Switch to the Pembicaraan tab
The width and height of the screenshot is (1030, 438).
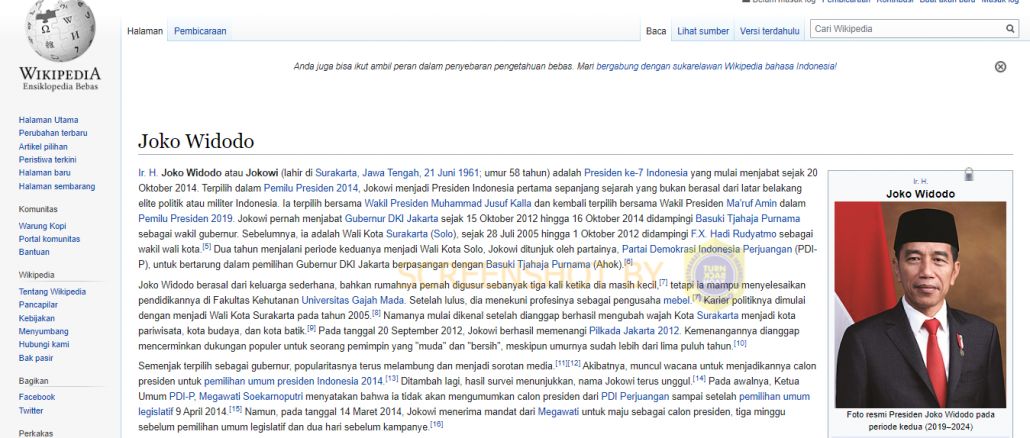click(200, 31)
